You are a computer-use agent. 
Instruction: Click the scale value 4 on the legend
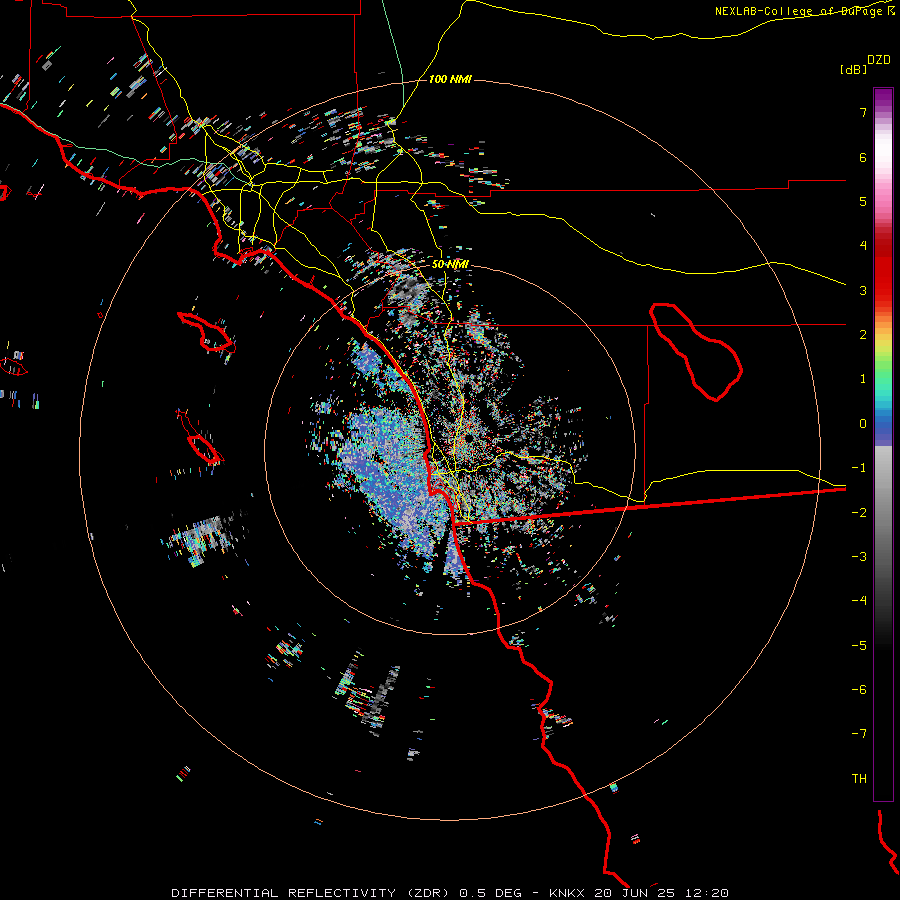pos(863,246)
